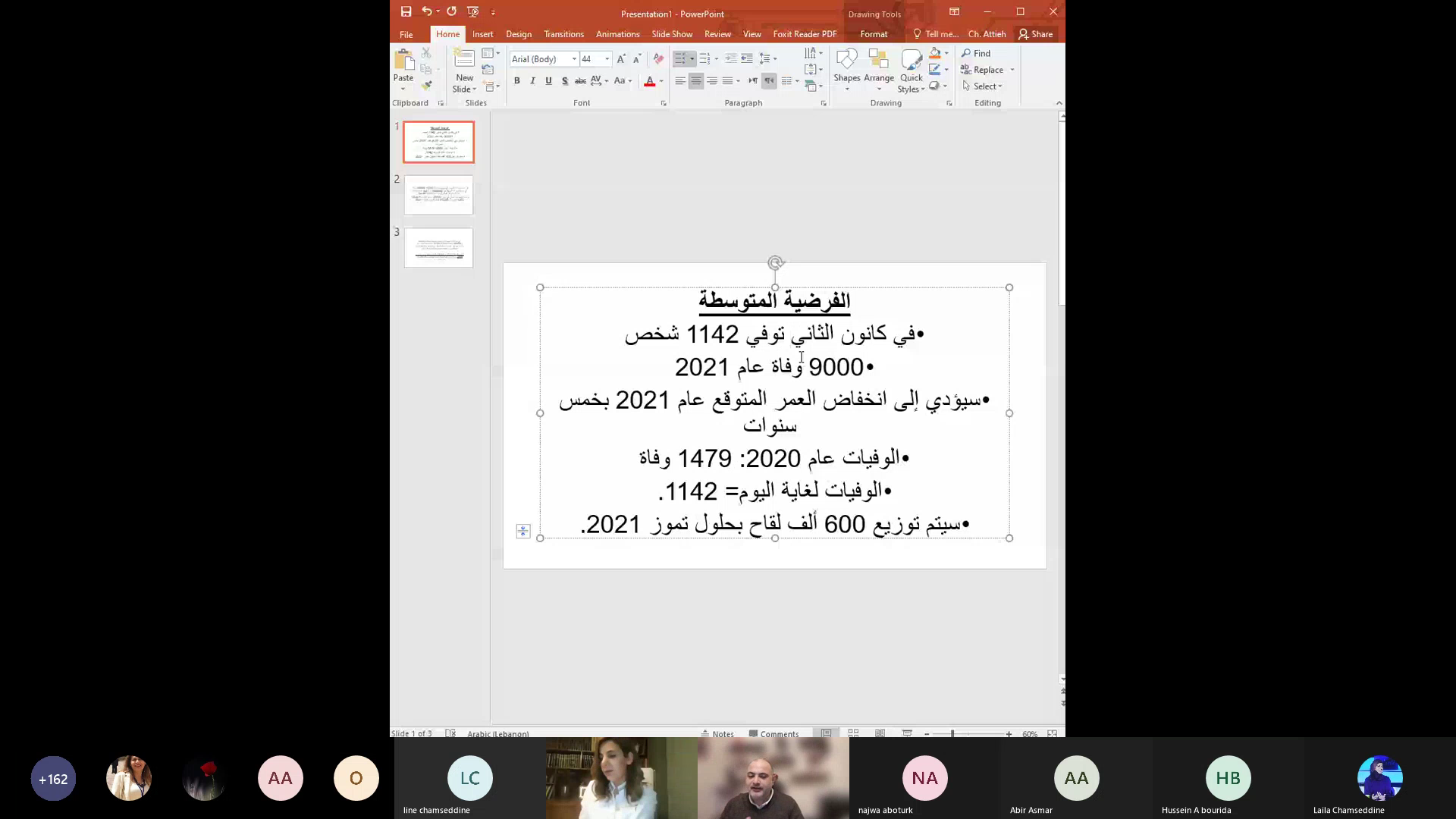
Task: Select slide 2 thumbnail
Action: (438, 195)
